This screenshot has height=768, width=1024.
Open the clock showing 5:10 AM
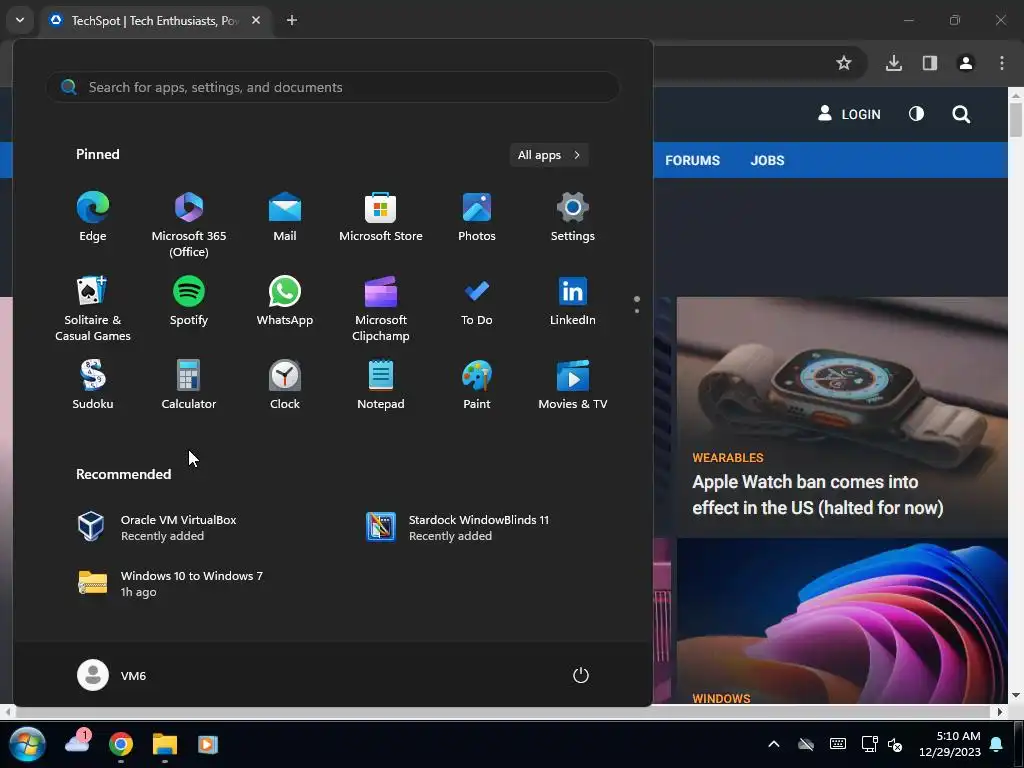950,744
